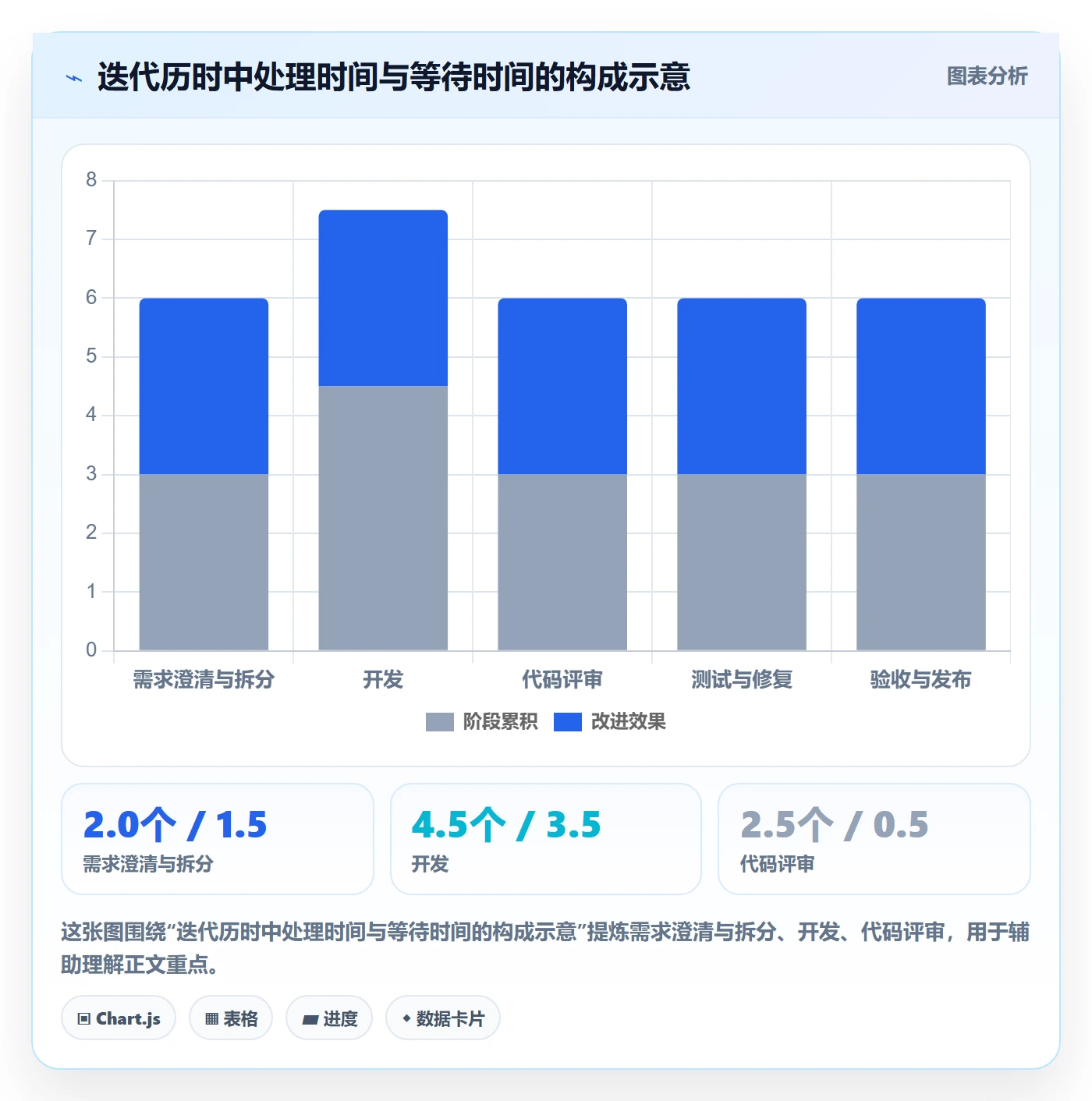Click the blue 改进效果 legend color box

pyautogui.click(x=567, y=722)
